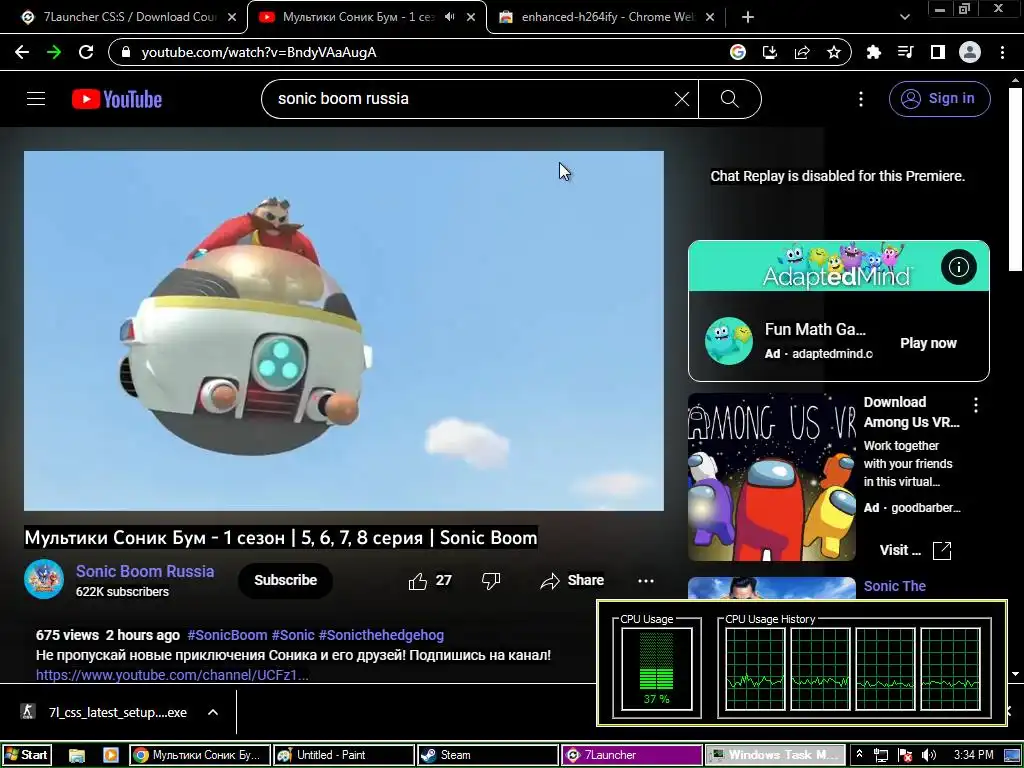The width and height of the screenshot is (1024, 768).
Task: Open Among Us VR ad options menu
Action: pyautogui.click(x=976, y=406)
